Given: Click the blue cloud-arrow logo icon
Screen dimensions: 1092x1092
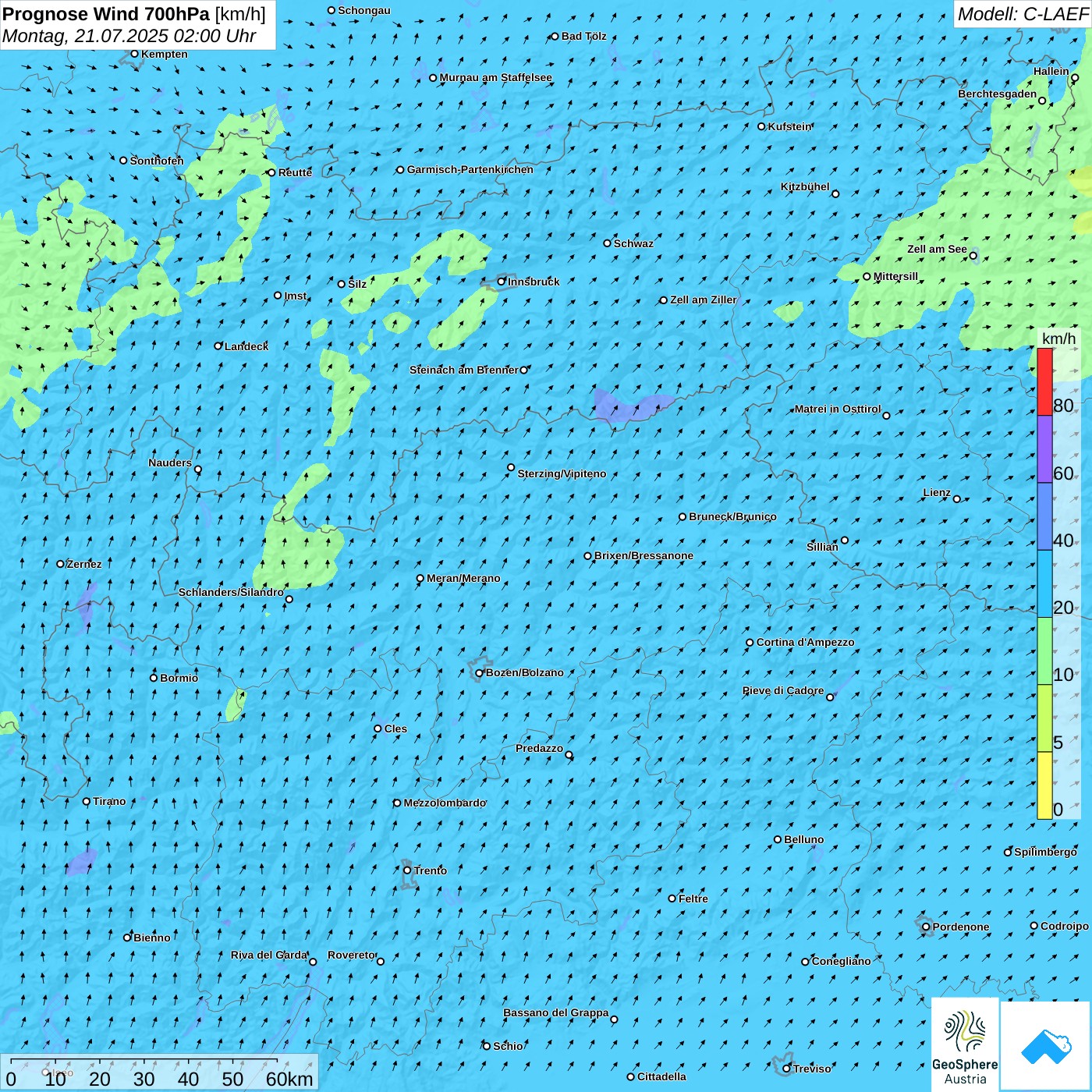Looking at the screenshot, I should (1046, 1046).
